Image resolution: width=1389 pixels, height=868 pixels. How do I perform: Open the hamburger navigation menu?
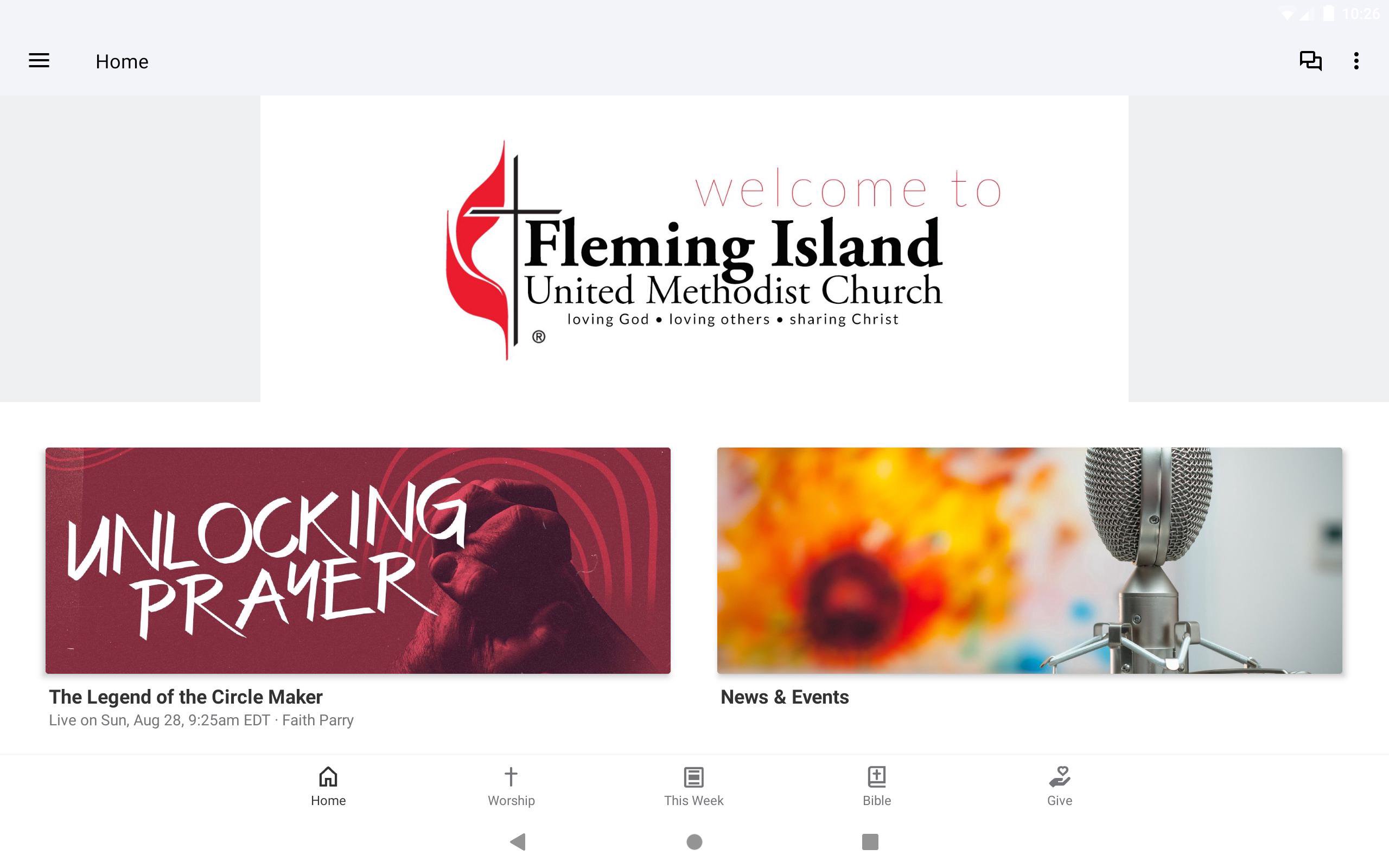(39, 61)
